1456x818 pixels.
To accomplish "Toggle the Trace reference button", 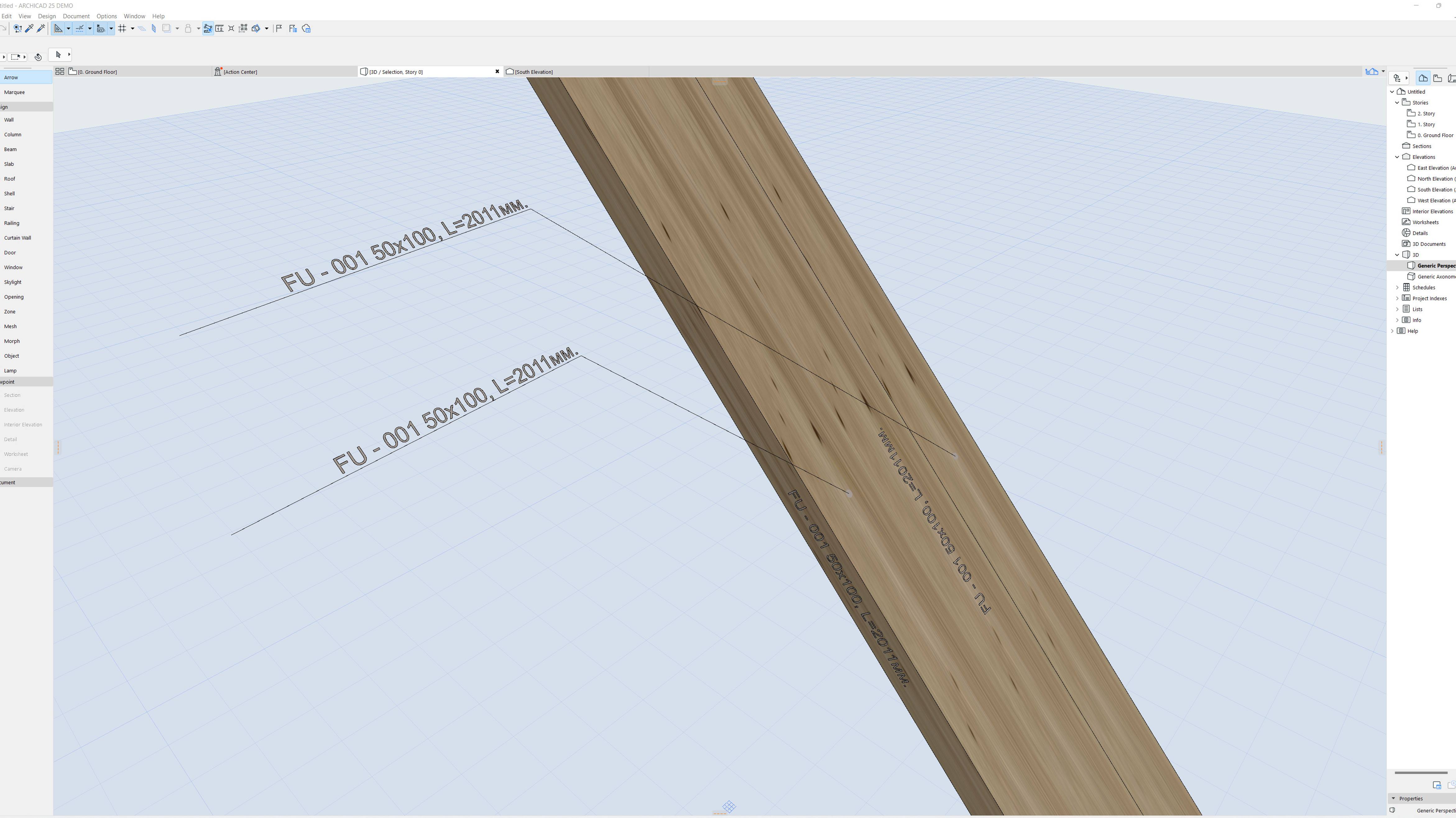I will point(256,28).
